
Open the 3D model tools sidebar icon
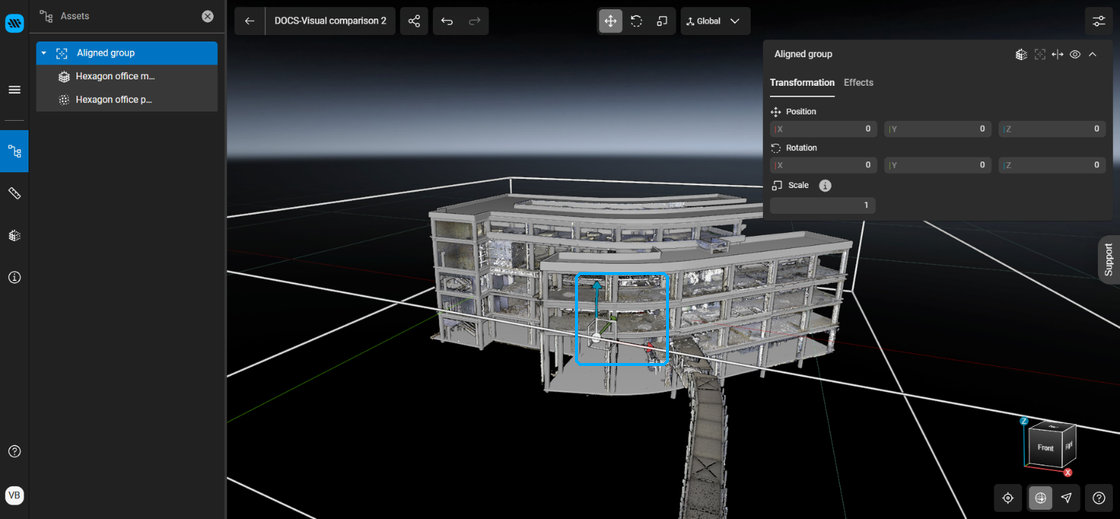coord(14,236)
